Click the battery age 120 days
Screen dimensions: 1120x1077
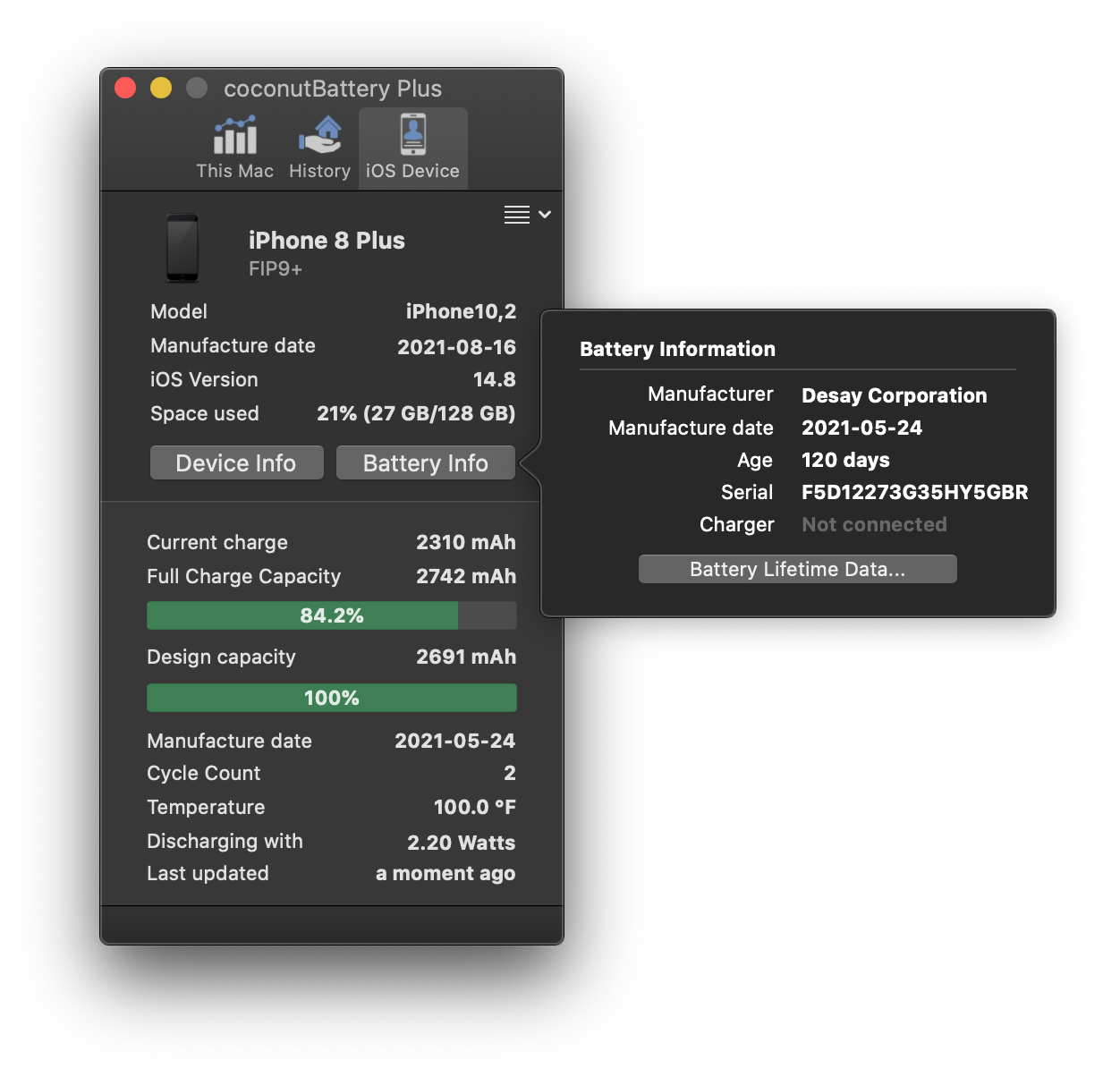tap(845, 460)
